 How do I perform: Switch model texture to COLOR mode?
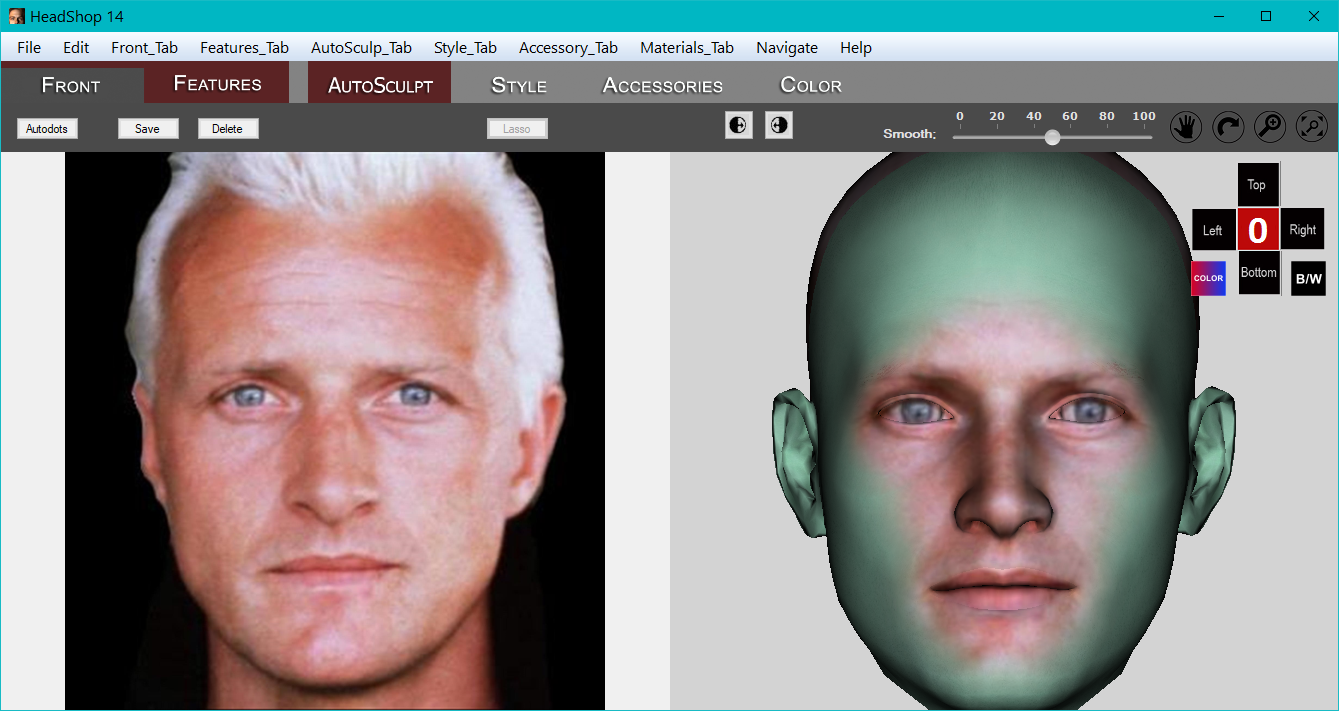1208,278
